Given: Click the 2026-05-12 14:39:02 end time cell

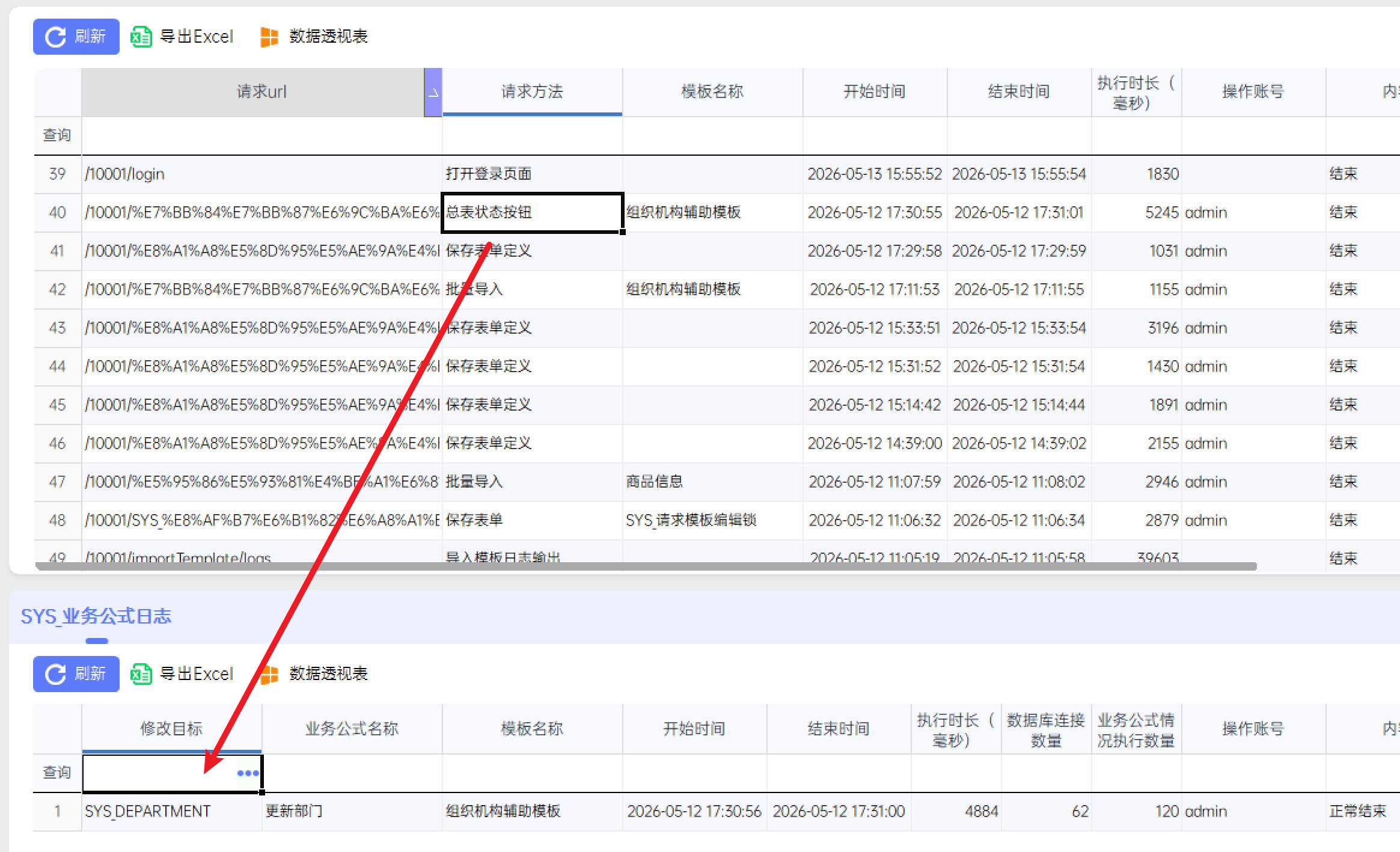Looking at the screenshot, I should point(1019,444).
